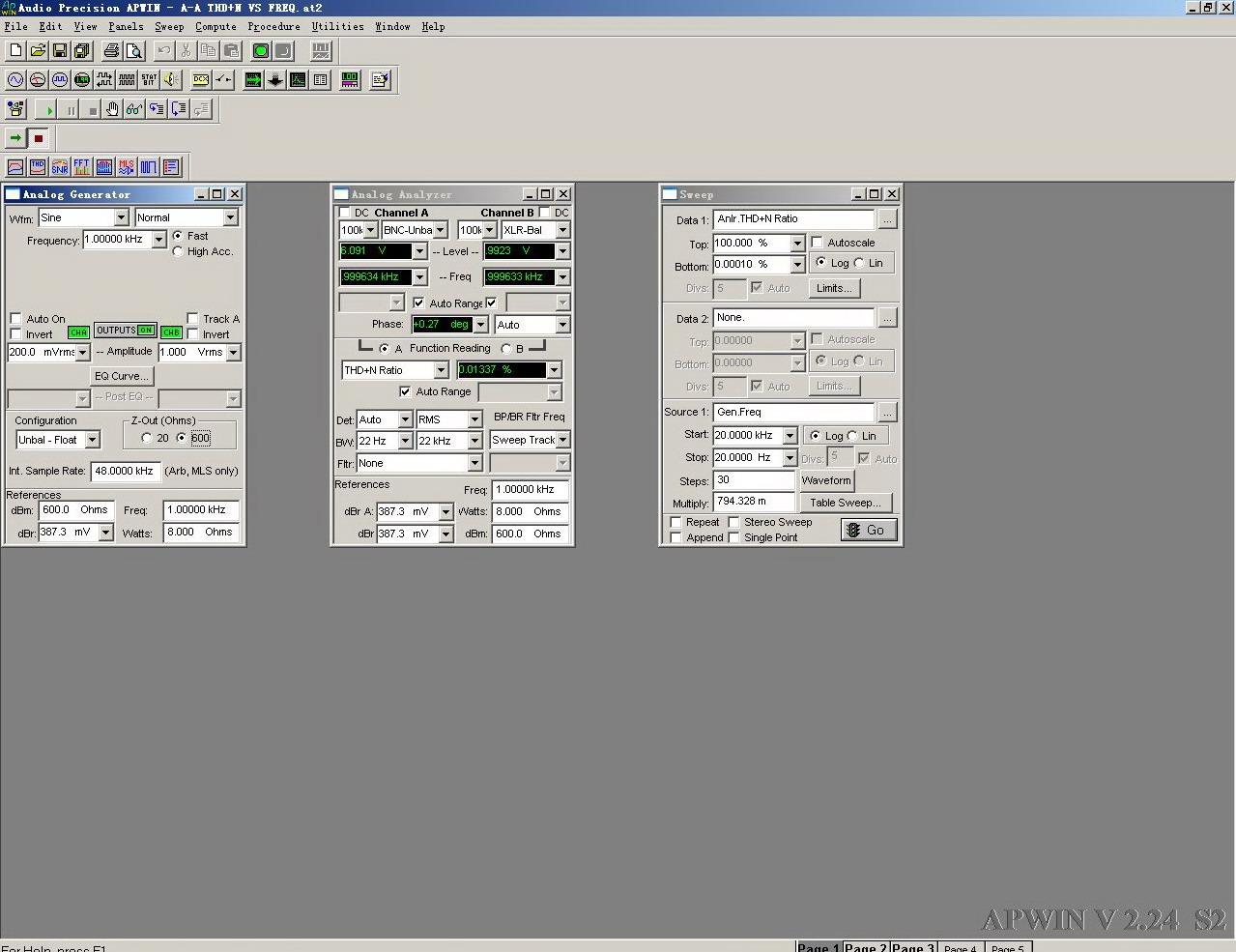Open the Data Editor table icon
The height and width of the screenshot is (952, 1236).
click(x=320, y=80)
